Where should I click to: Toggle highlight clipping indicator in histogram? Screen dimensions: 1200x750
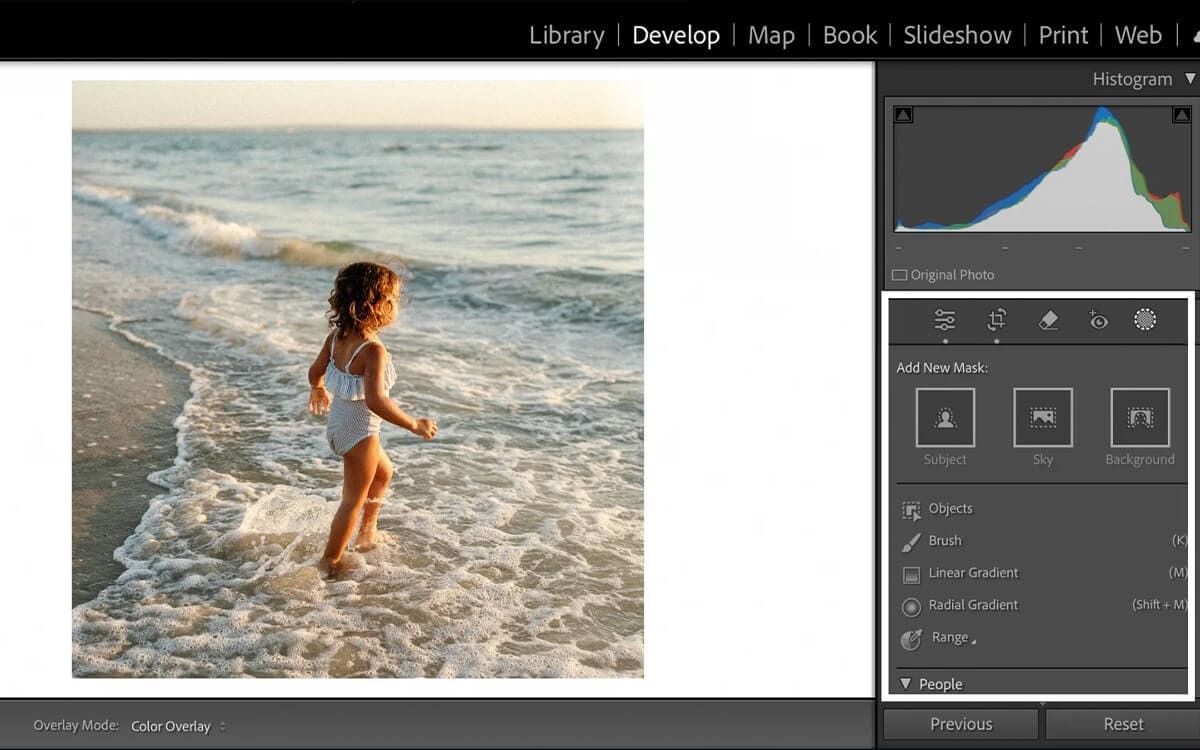(x=1180, y=115)
